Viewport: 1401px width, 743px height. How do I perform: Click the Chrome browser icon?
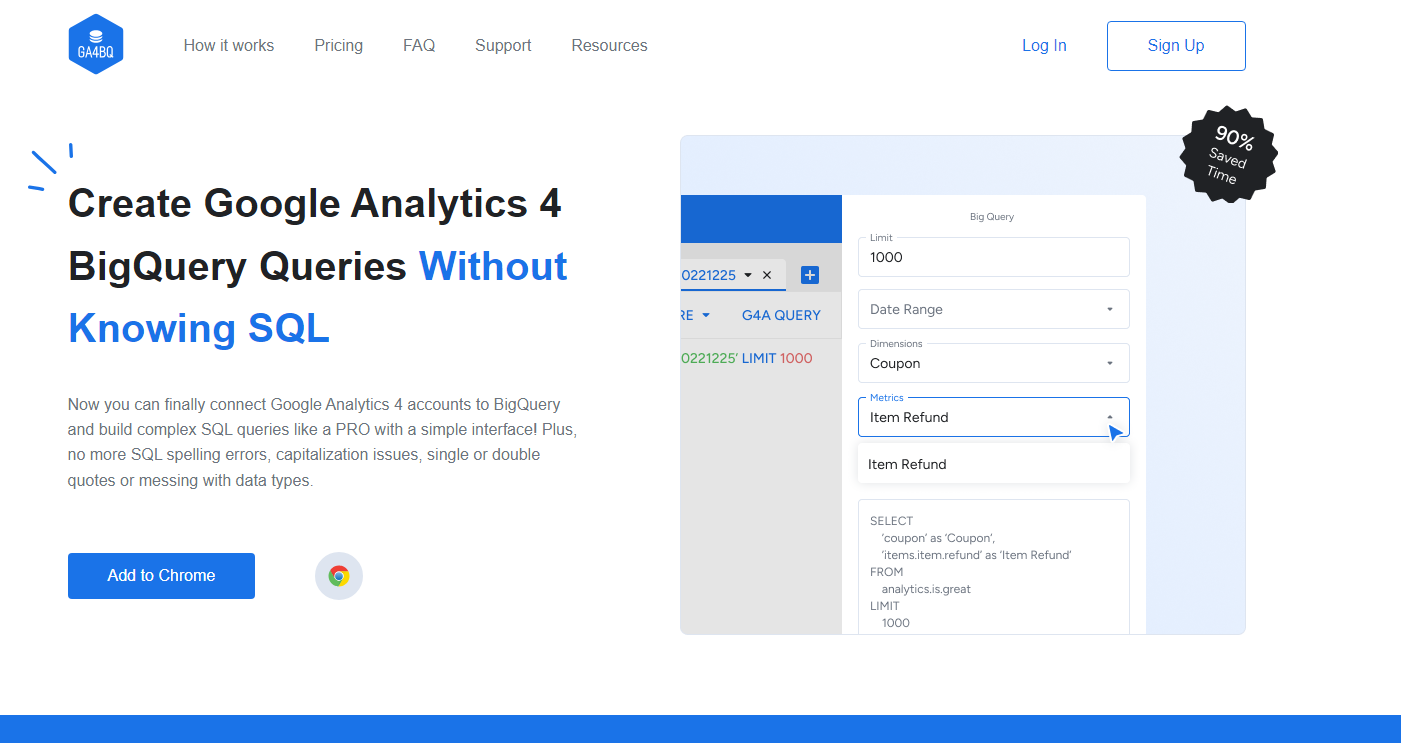pos(339,576)
